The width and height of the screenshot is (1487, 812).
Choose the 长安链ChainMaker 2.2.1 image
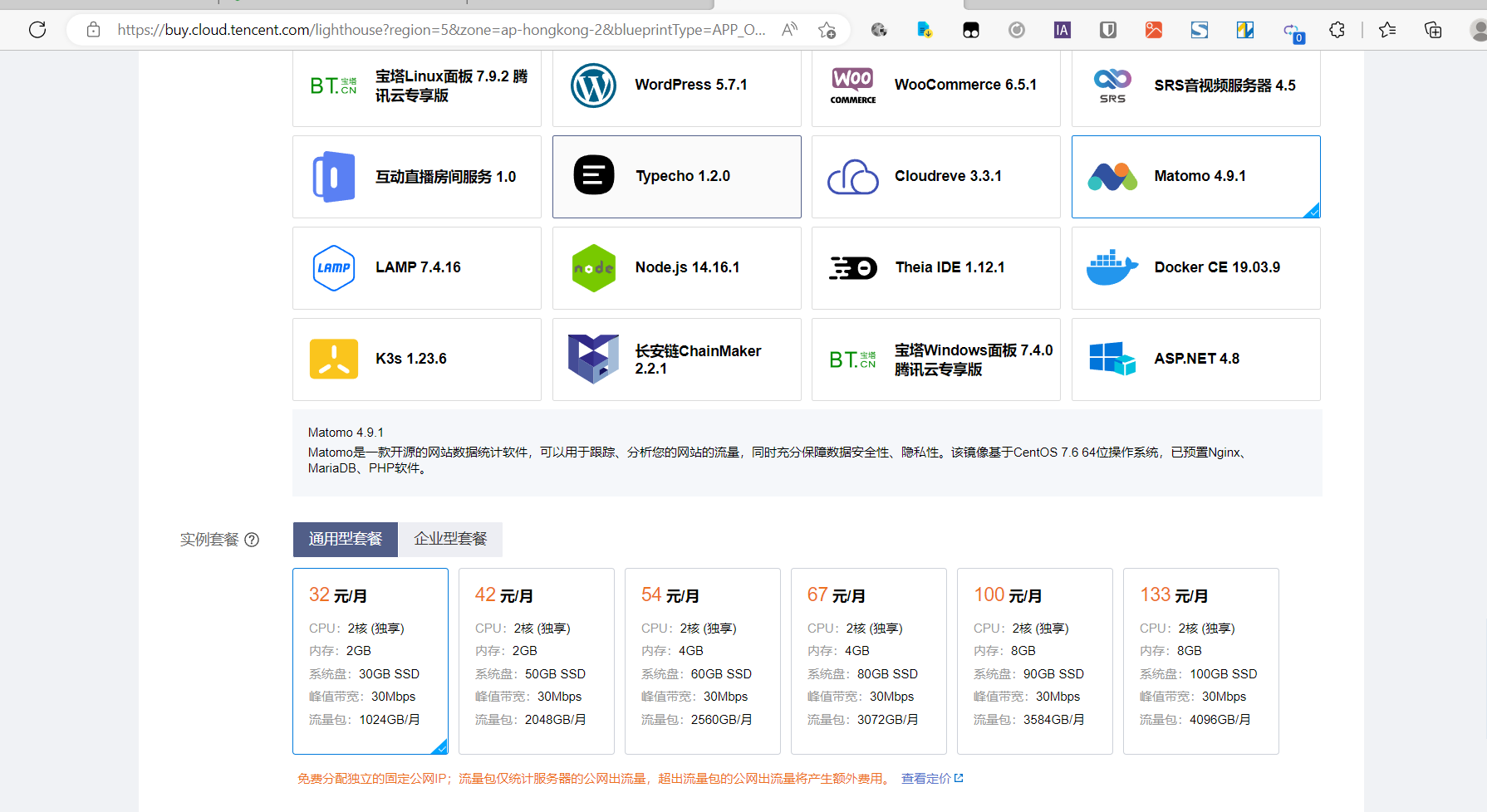676,359
